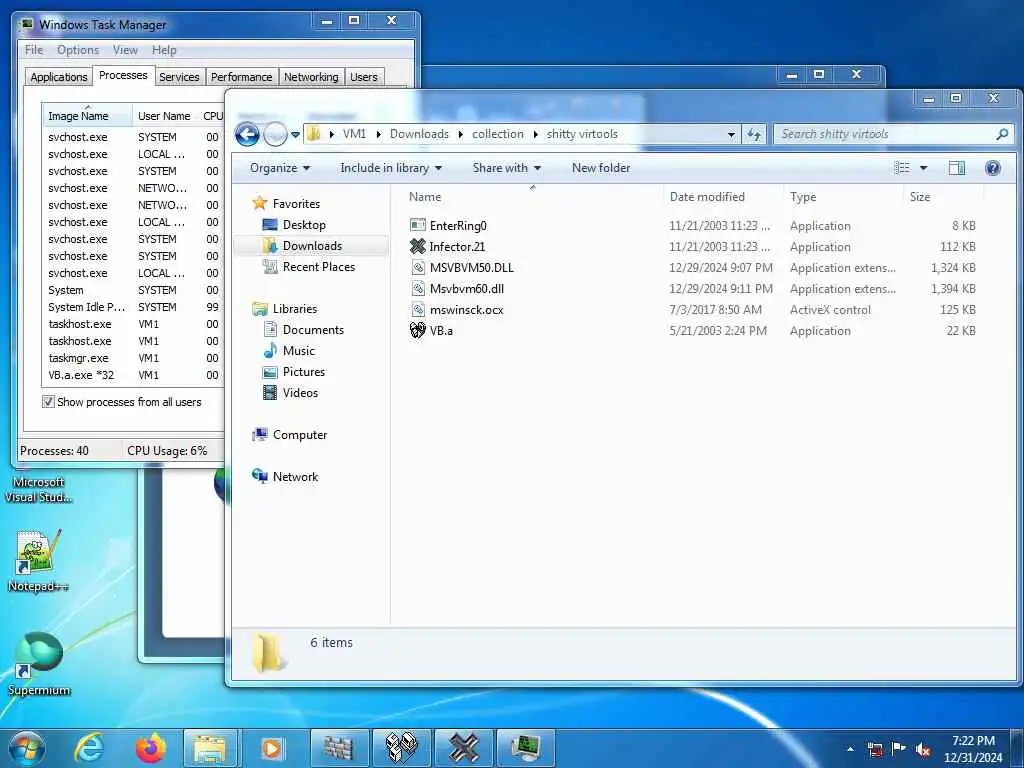Show hidden icons in system tray
Viewport: 1024px width, 768px height.
pyautogui.click(x=850, y=749)
